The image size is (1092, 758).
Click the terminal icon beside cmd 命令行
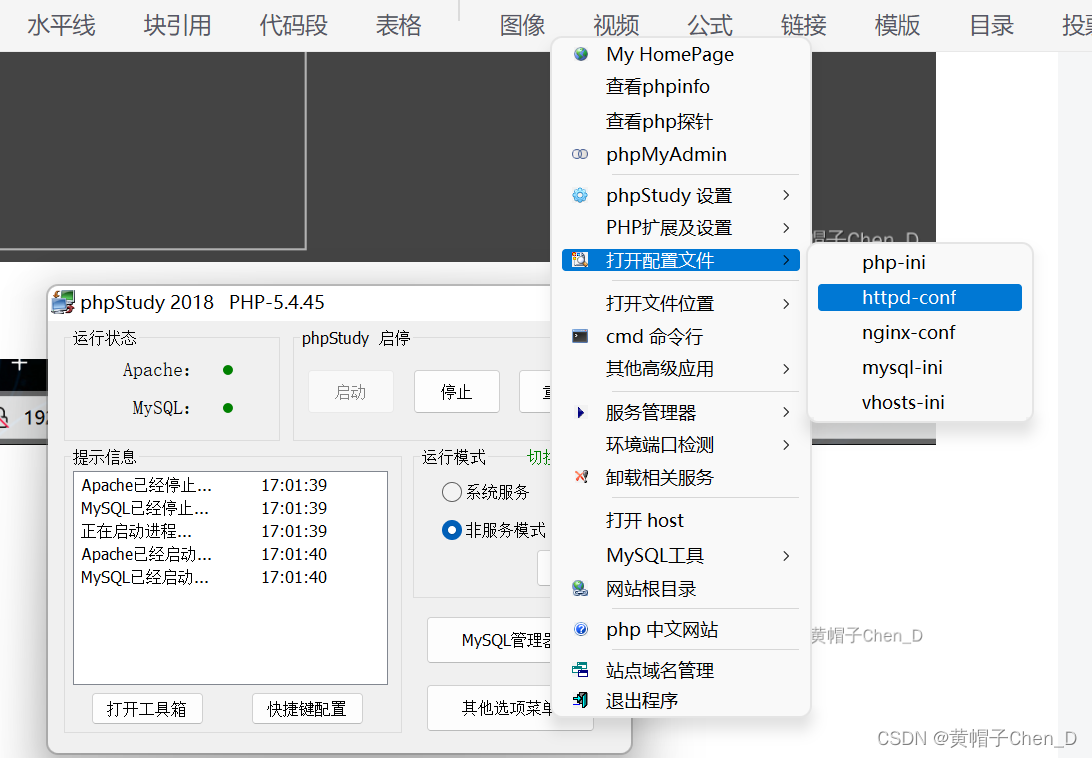pyautogui.click(x=580, y=337)
